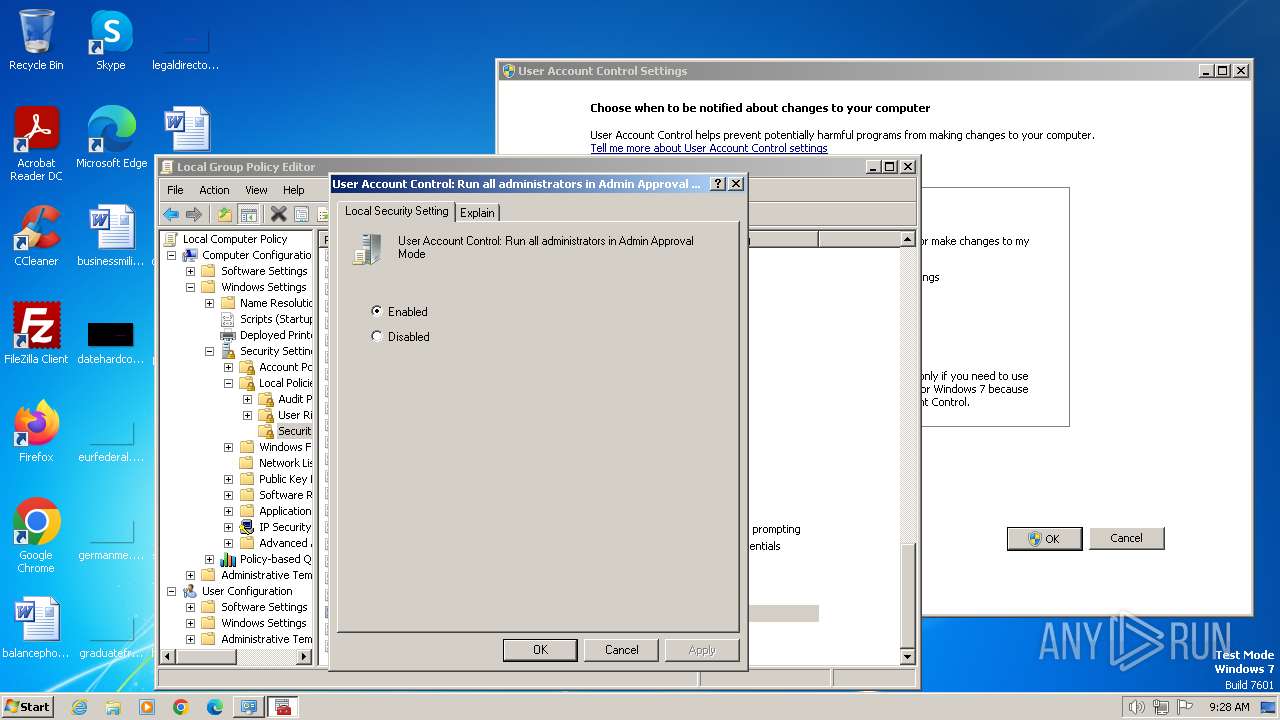Open the Local Security Setting tab
This screenshot has height=720, width=1280.
coord(396,211)
